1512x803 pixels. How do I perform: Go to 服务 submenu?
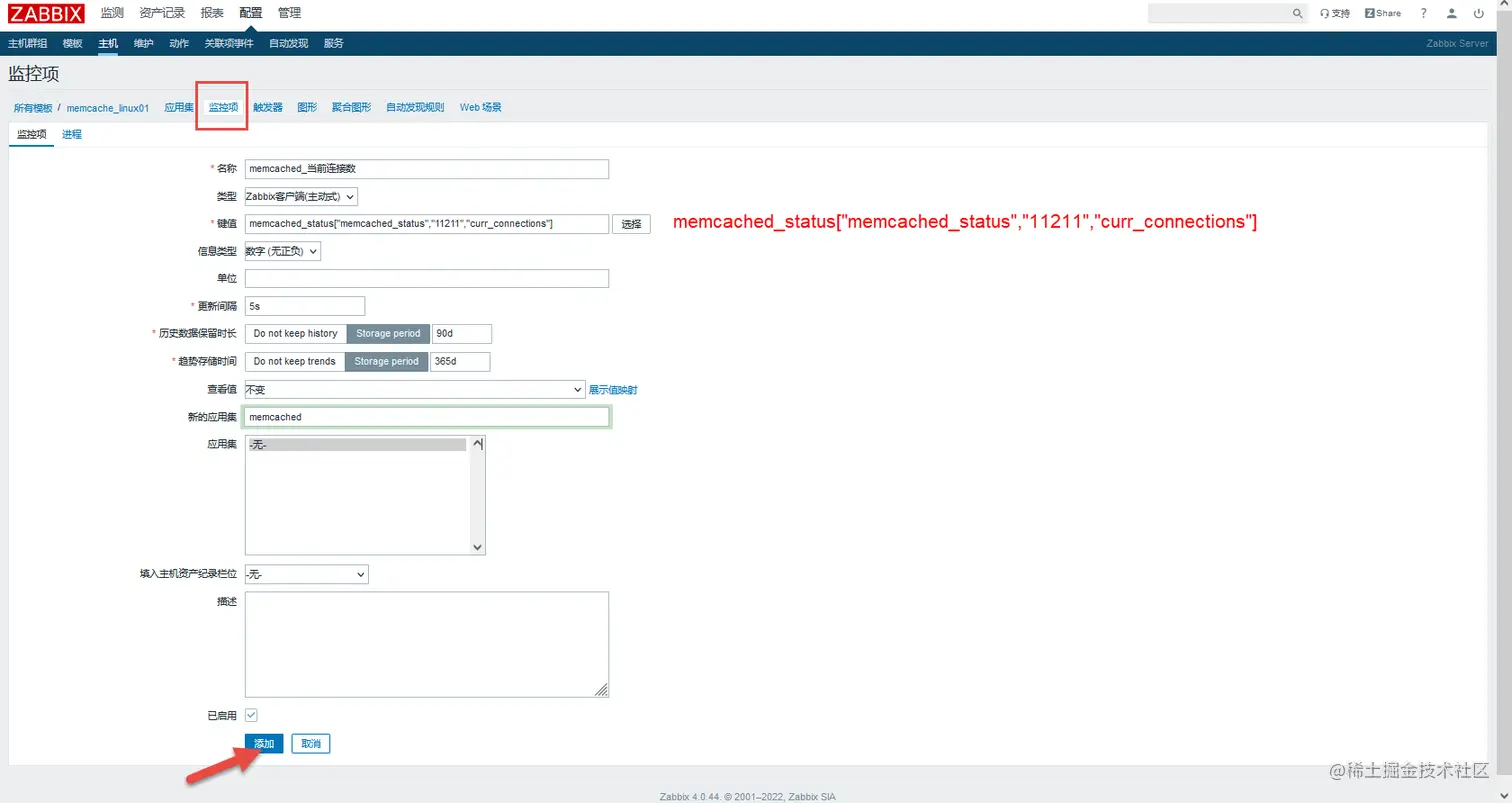(334, 44)
